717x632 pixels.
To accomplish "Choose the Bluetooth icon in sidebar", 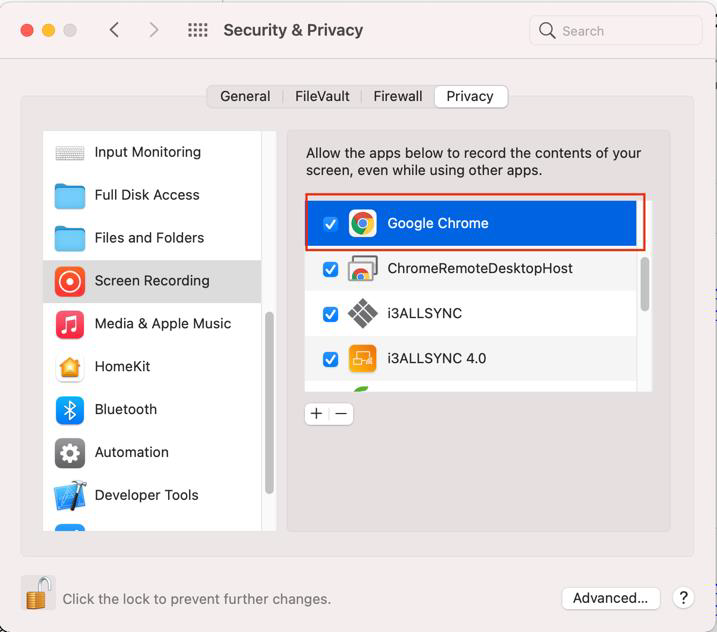I will click(70, 410).
